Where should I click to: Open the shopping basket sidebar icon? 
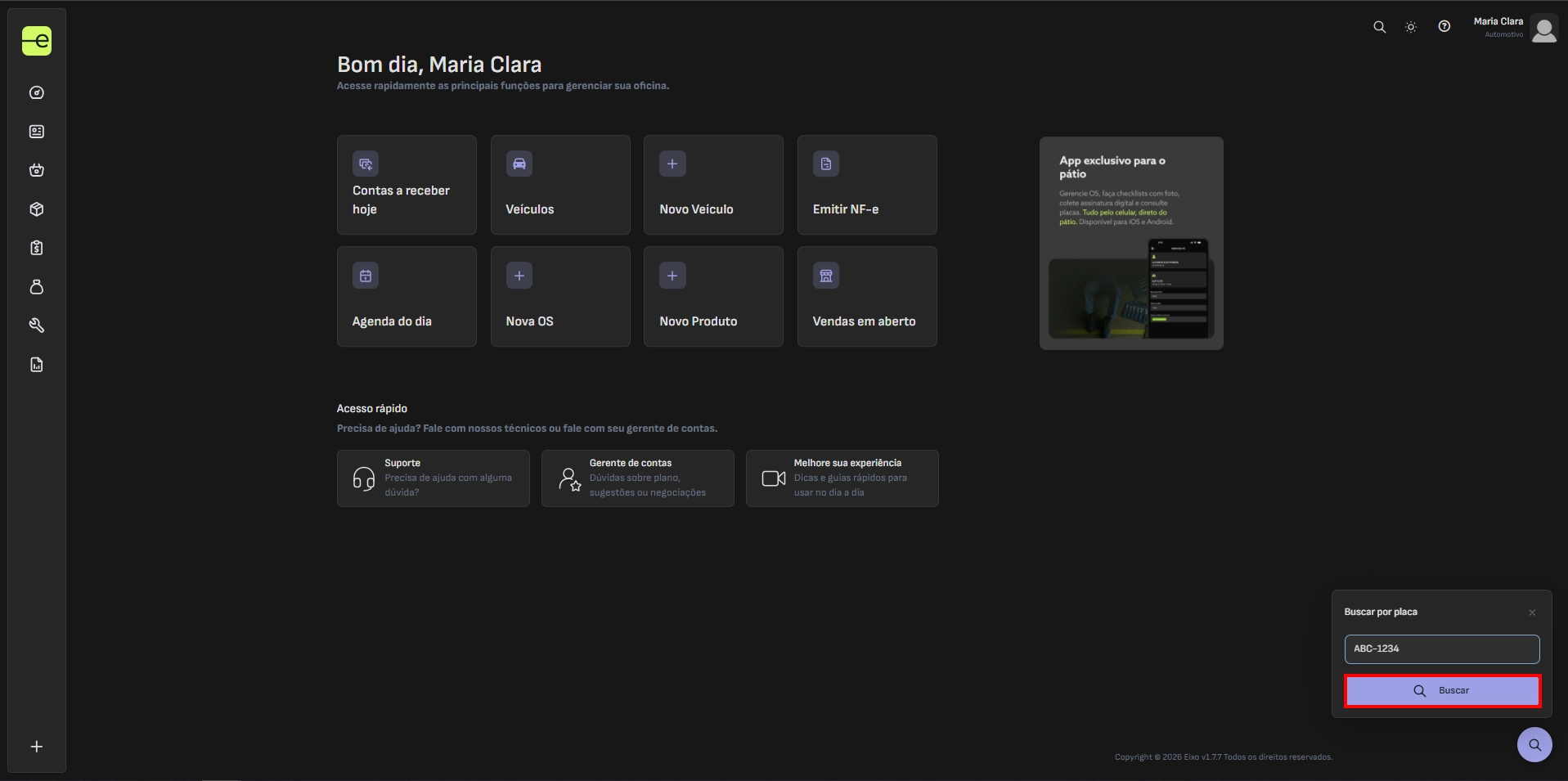pos(37,170)
